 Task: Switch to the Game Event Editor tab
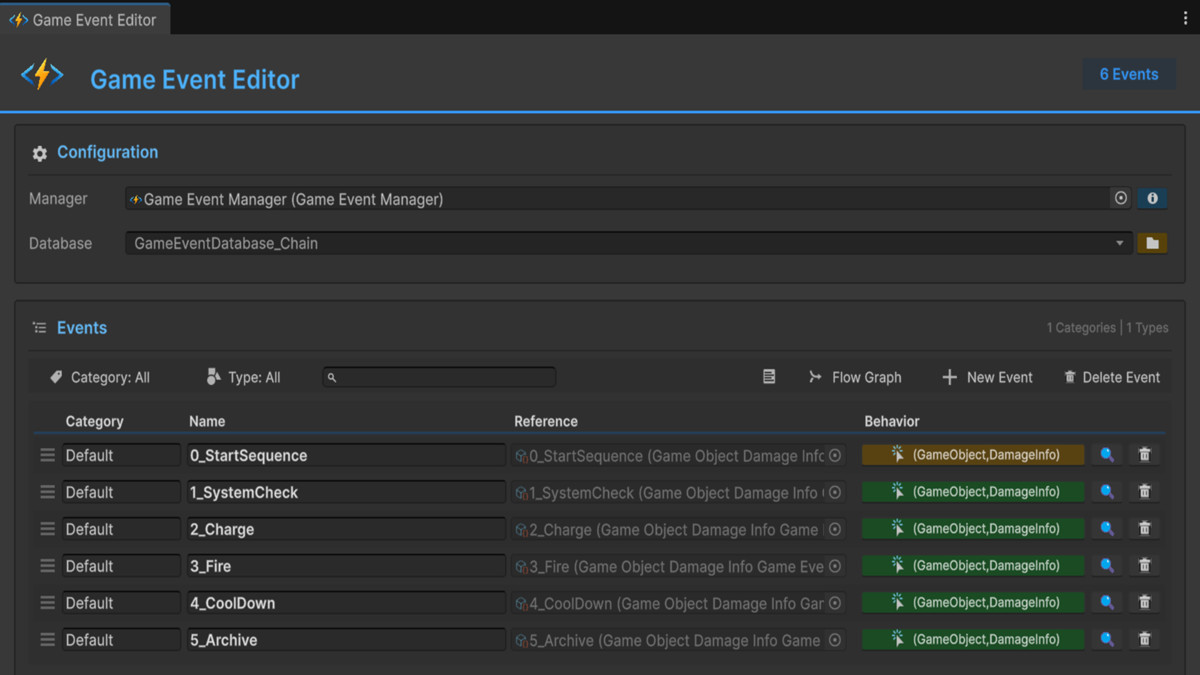85,18
